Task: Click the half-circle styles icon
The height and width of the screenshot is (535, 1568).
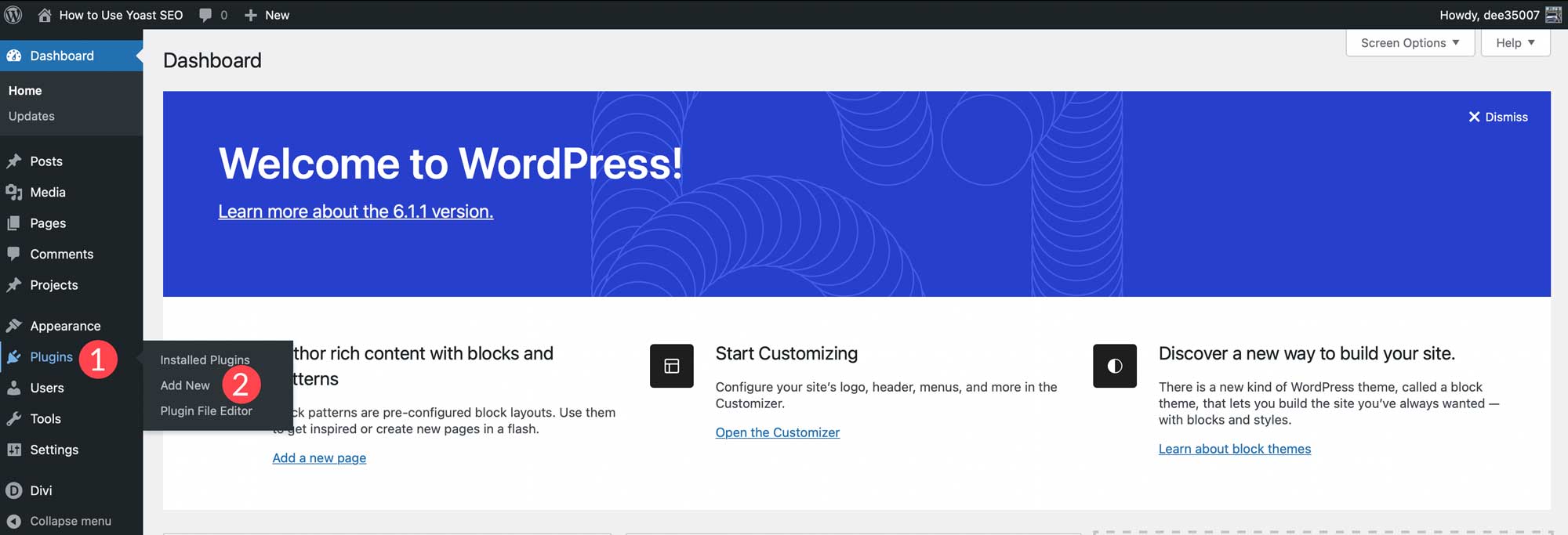Action: point(1115,366)
